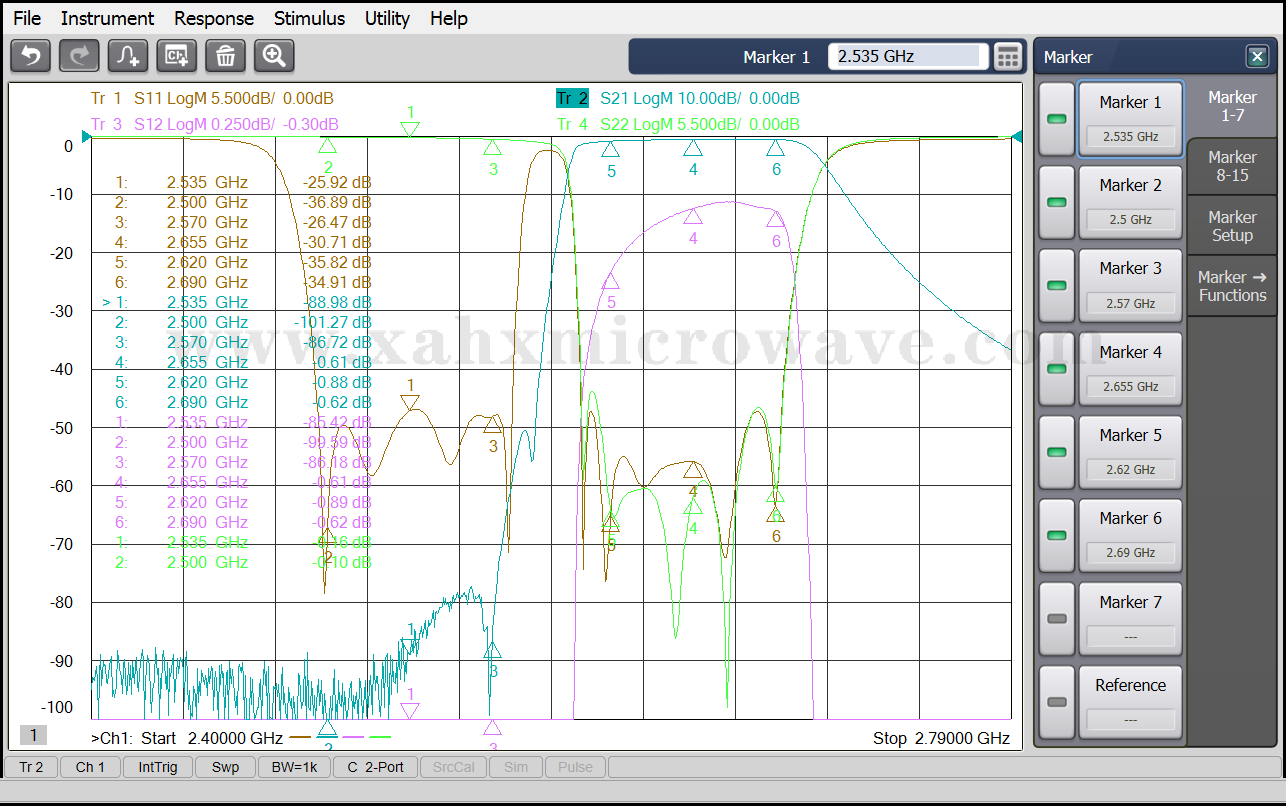Click the trash delete icon
Viewport: 1286px width, 806px height.
click(x=225, y=56)
